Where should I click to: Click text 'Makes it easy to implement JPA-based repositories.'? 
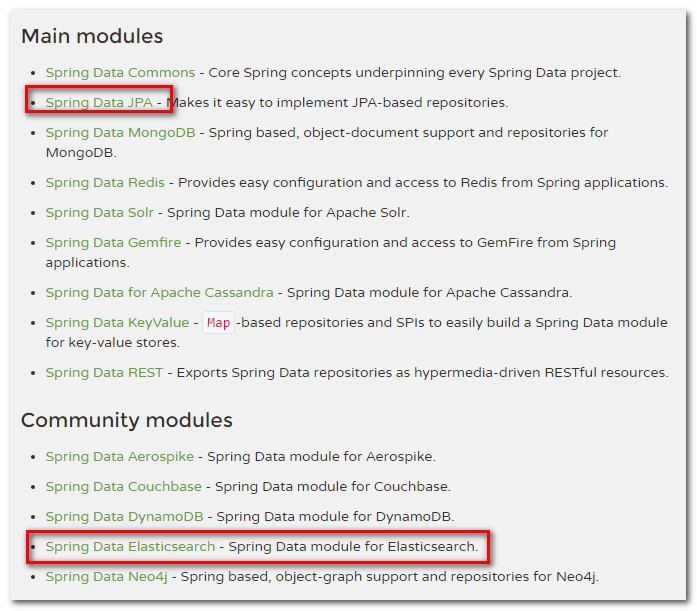(337, 103)
